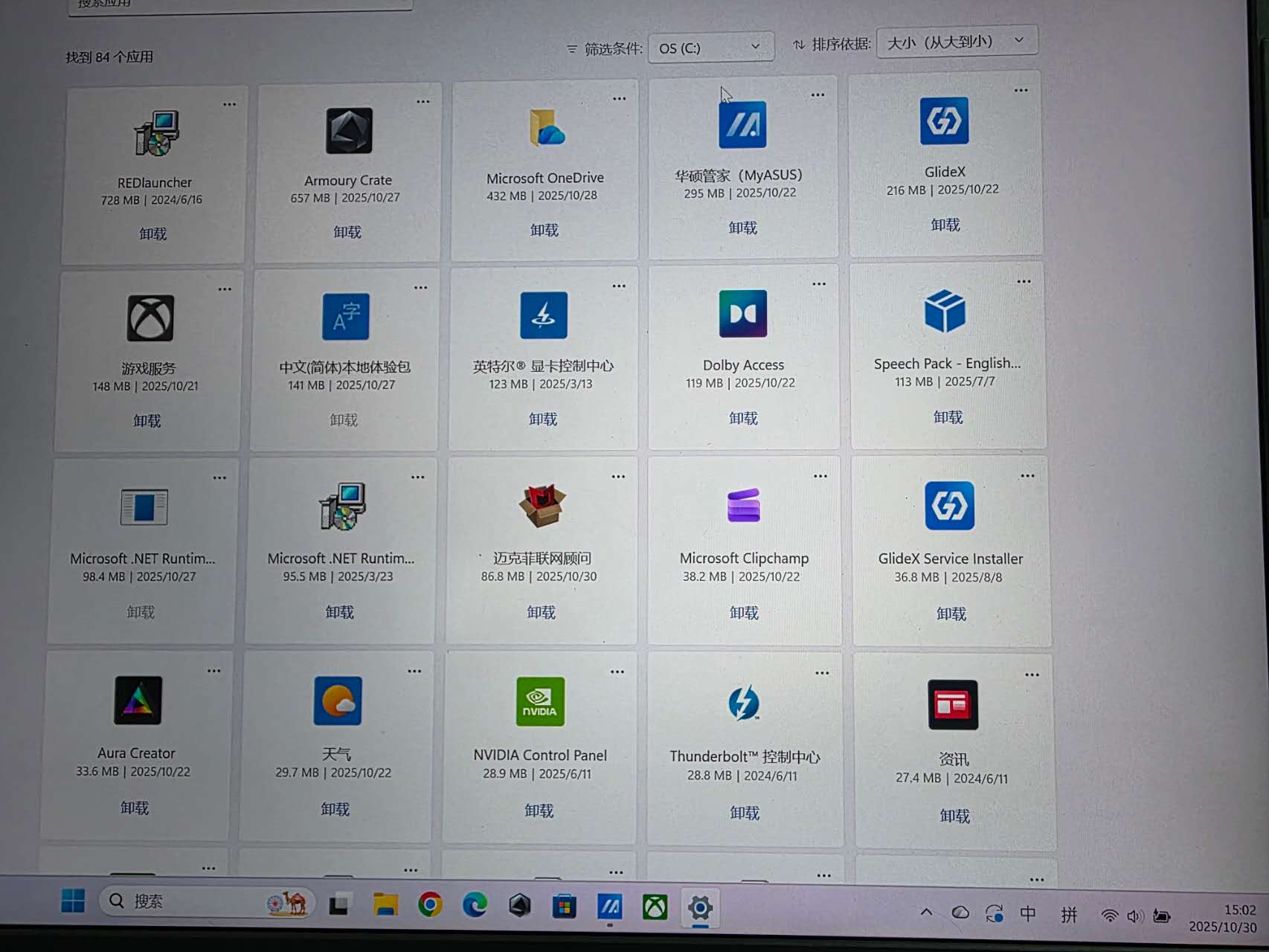Click the 资讯 news app icon

pyautogui.click(x=953, y=704)
